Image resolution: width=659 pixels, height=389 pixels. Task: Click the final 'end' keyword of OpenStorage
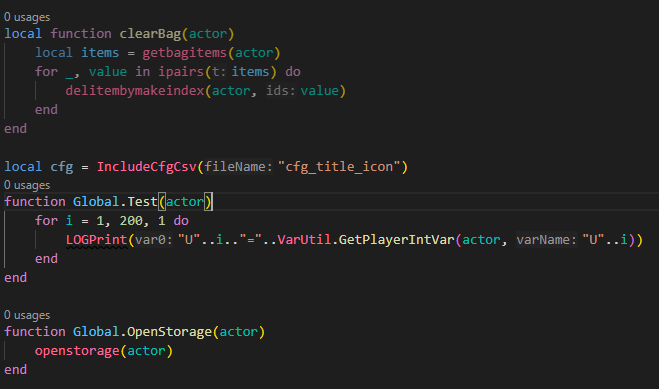click(x=16, y=370)
